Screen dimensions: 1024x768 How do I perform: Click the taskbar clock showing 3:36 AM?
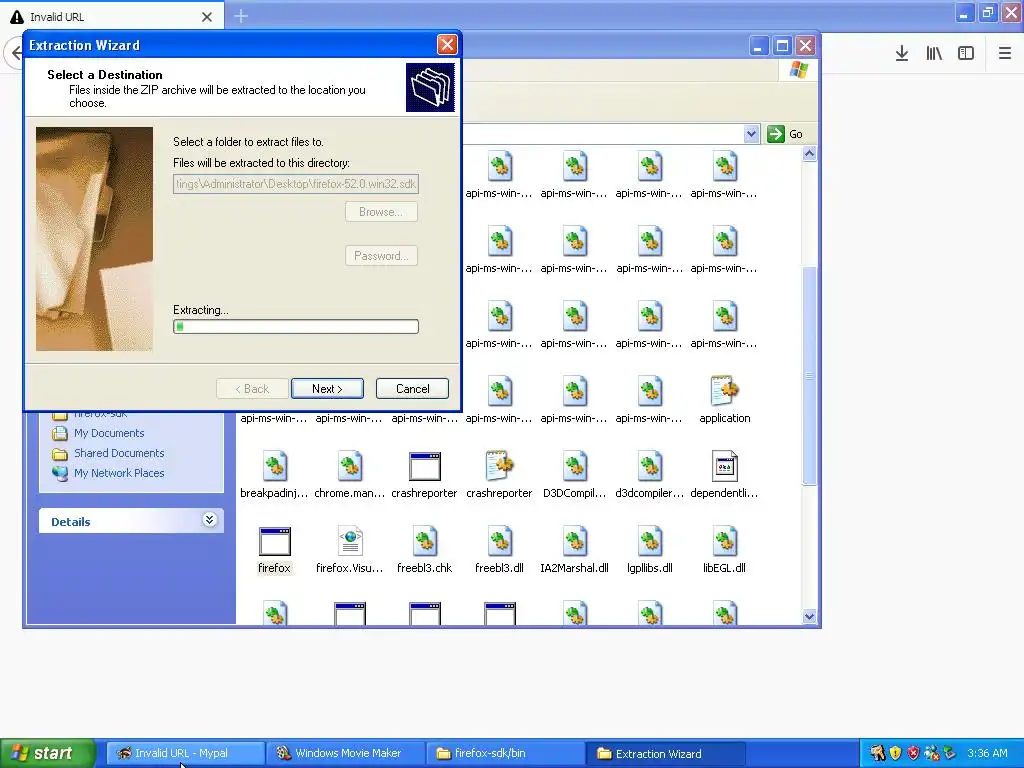click(987, 753)
